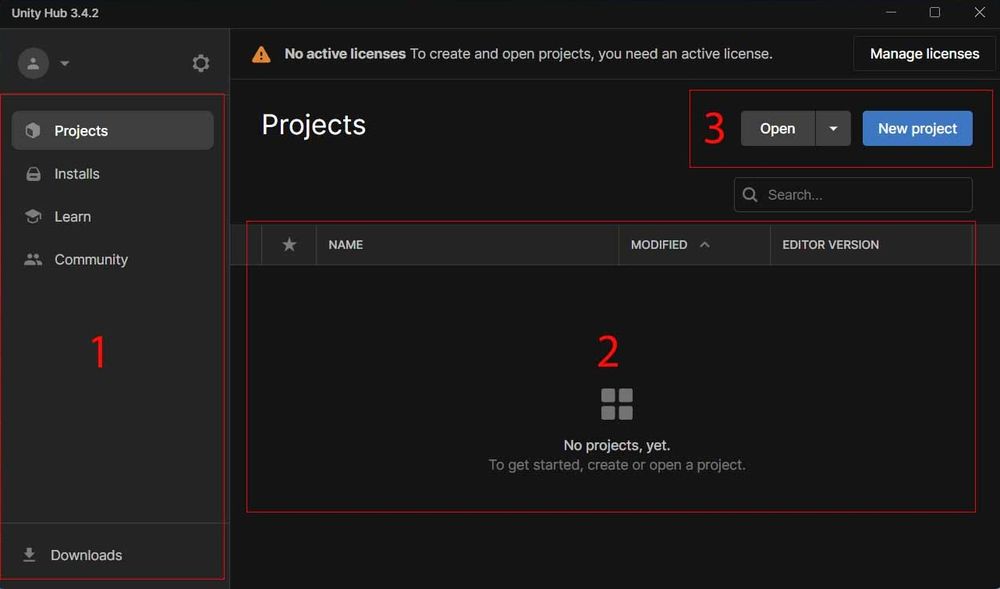The width and height of the screenshot is (1000, 589).
Task: Click the EDITOR VERSION column header
Action: [x=830, y=244]
